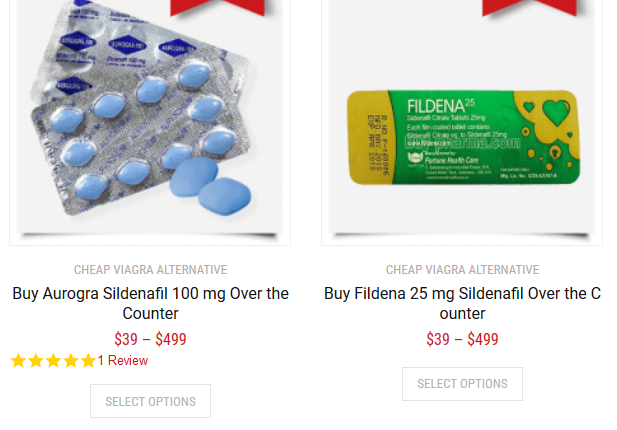Open the 1 Review link

point(123,360)
